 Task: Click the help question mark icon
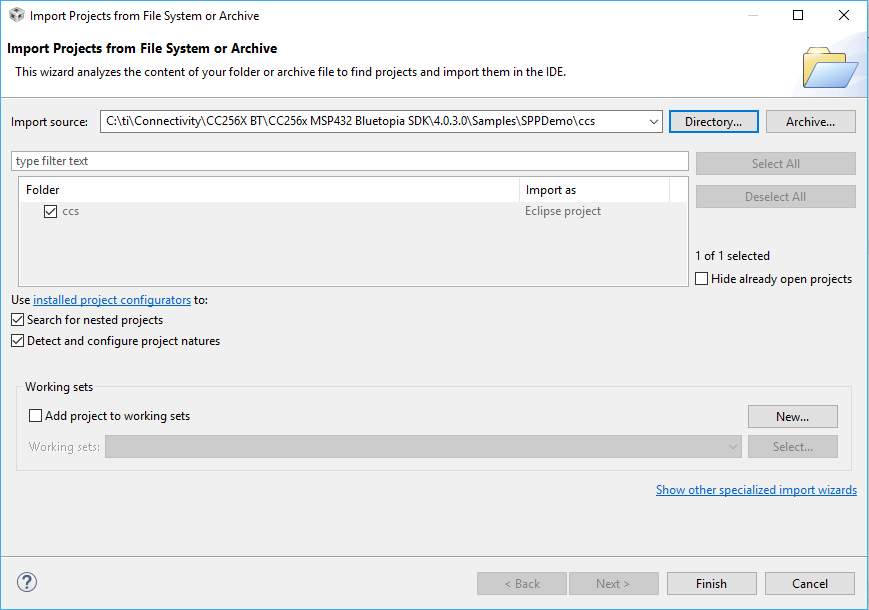(27, 583)
